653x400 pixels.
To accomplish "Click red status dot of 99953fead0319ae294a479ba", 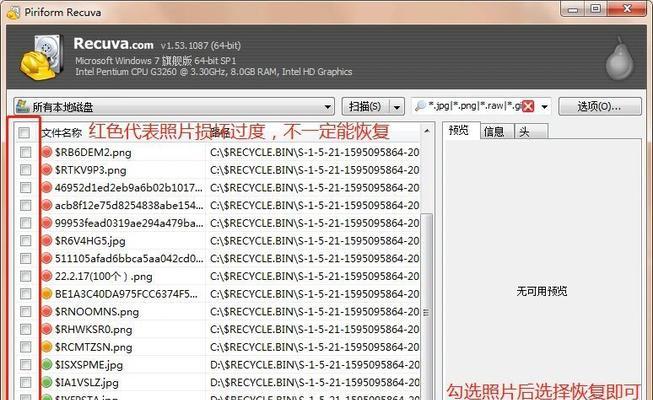I will [47, 223].
